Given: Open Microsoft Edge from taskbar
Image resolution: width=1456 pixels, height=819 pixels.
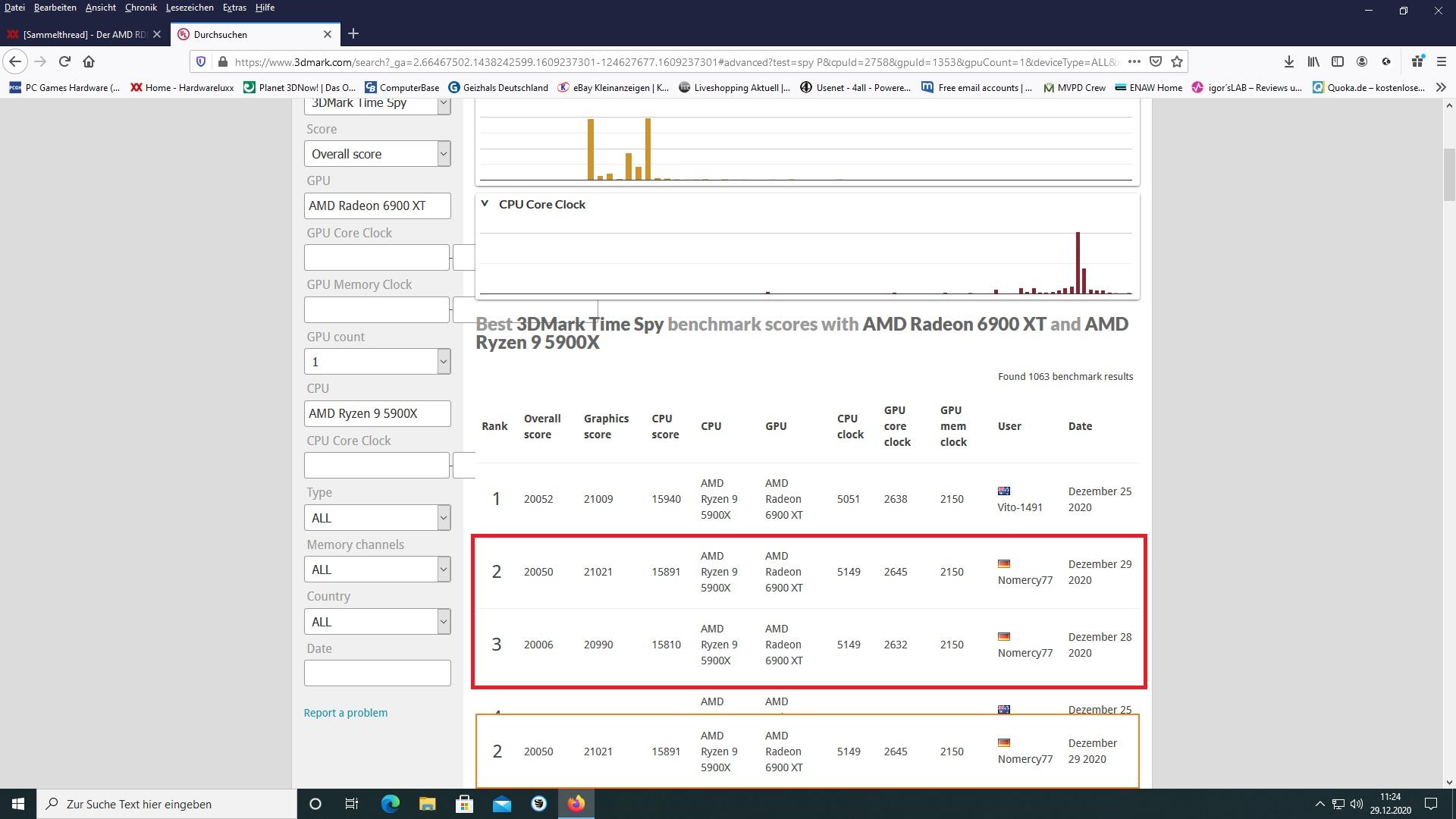Looking at the screenshot, I should click(x=390, y=804).
